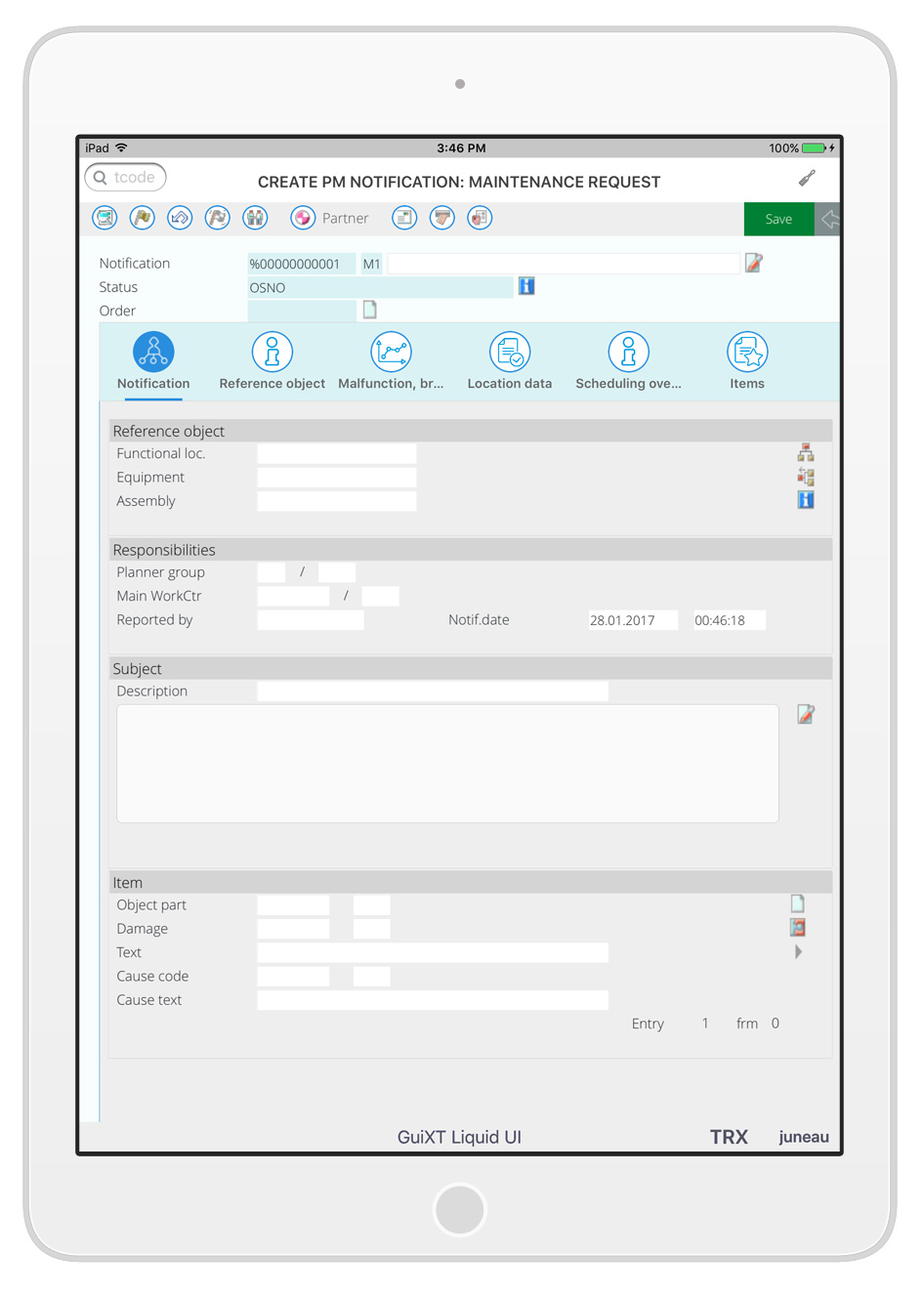Click the hierarchy icon beside Equipment
The image size is (924, 1298).
coord(806,477)
